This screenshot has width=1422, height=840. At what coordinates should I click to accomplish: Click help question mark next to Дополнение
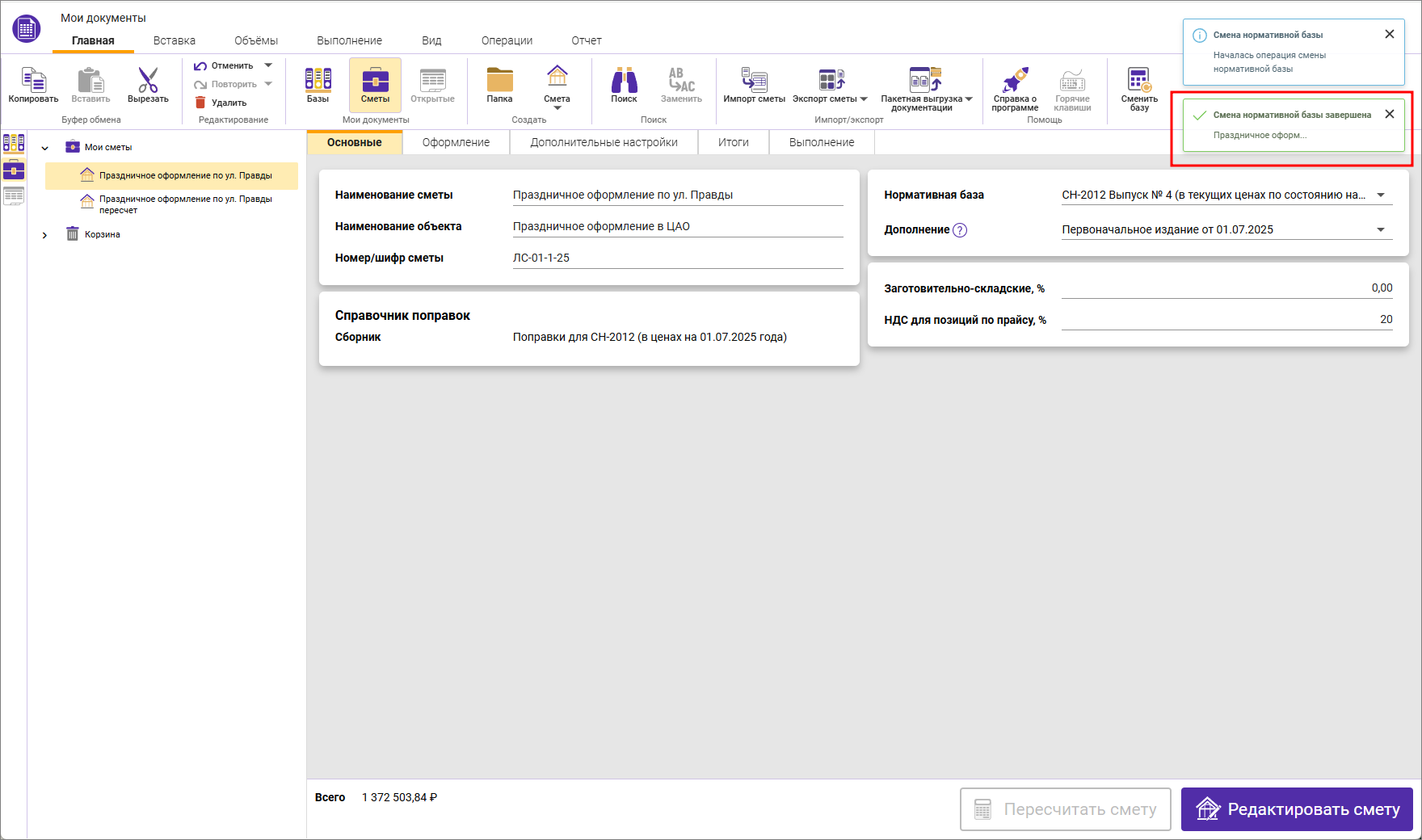point(960,230)
